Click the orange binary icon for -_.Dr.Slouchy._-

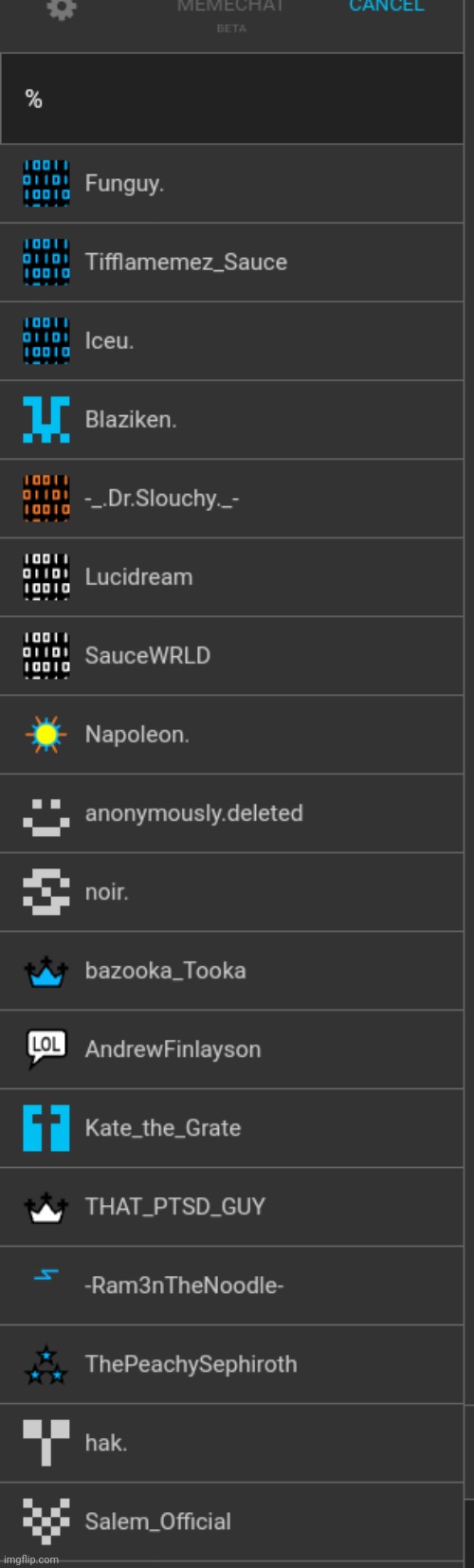46,498
